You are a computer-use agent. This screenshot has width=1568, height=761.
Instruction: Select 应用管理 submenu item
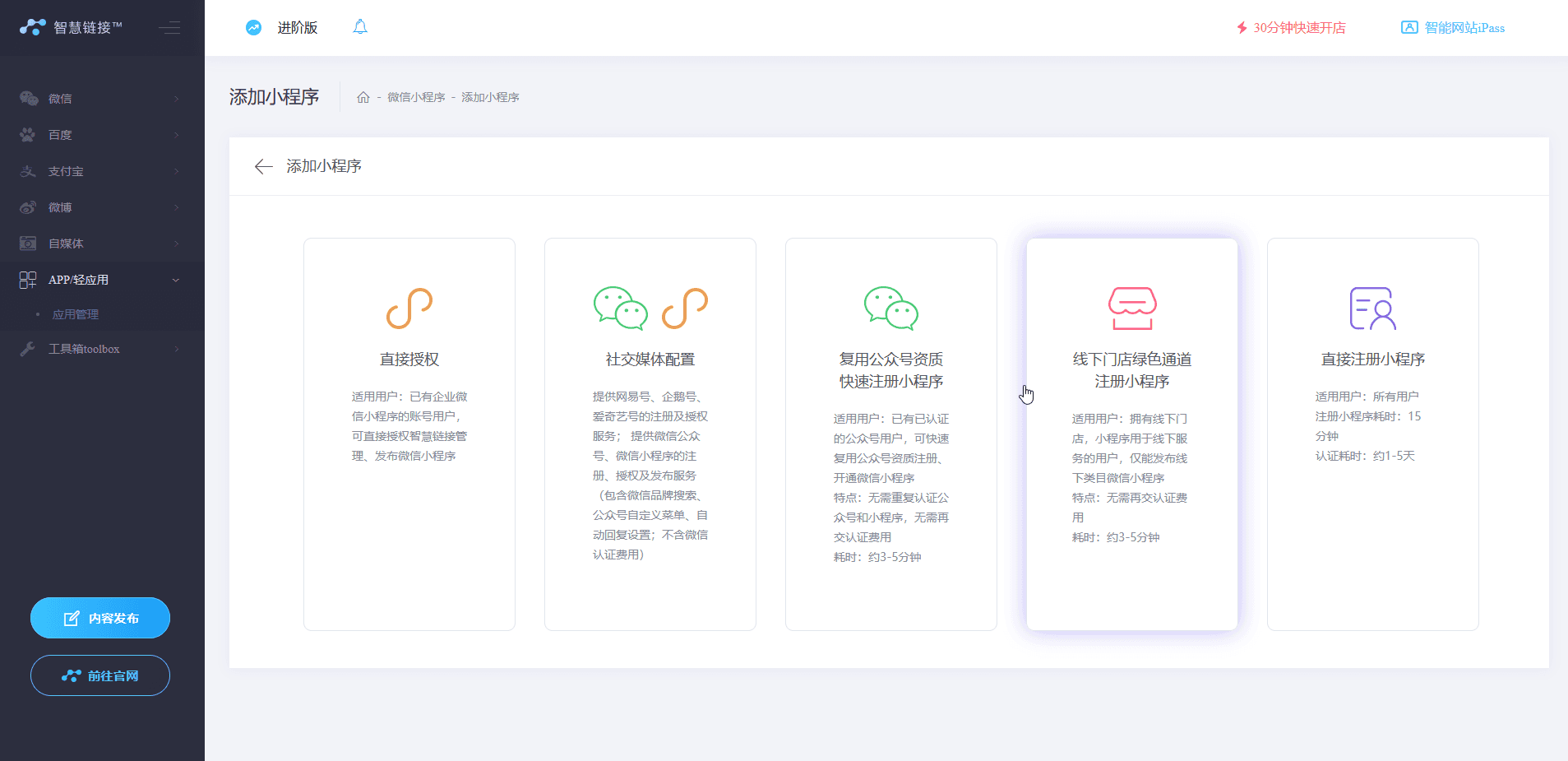click(x=76, y=314)
